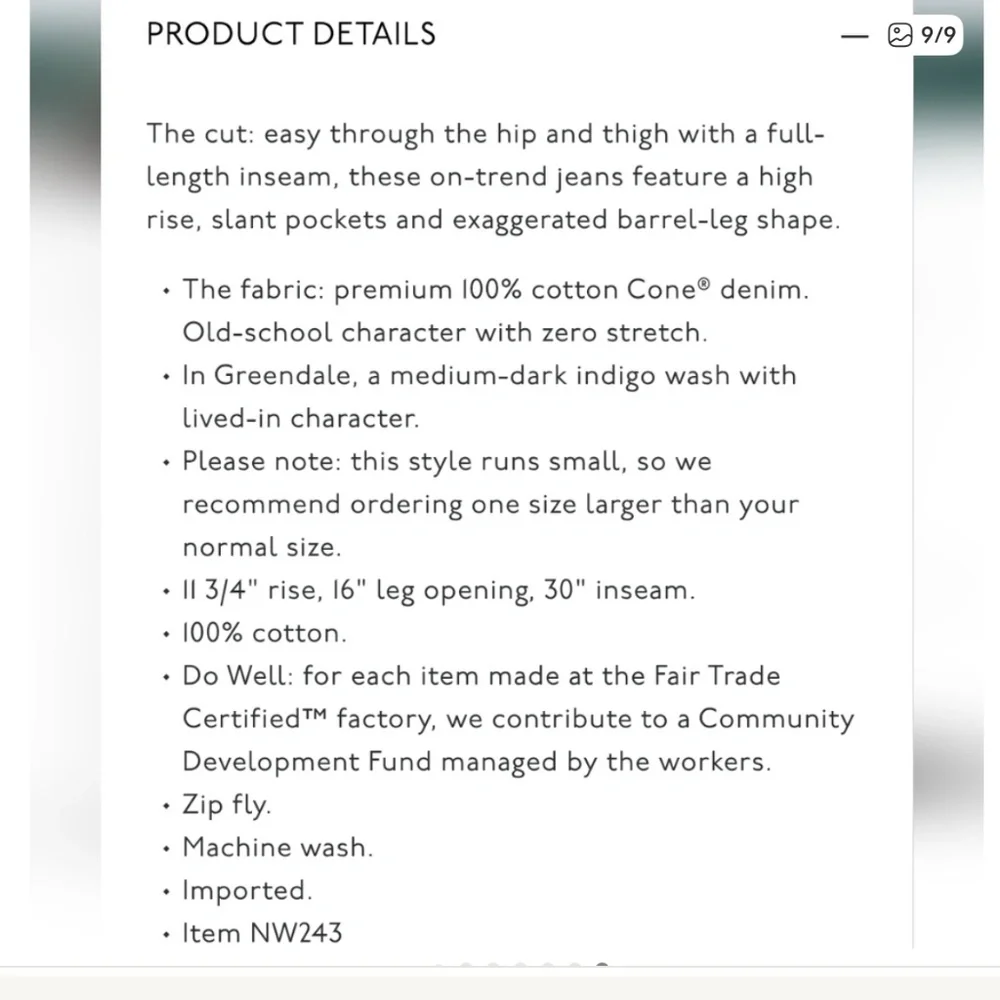Collapse the Product Details section with the dash icon
This screenshot has height=1000, width=1000.
tap(854, 36)
